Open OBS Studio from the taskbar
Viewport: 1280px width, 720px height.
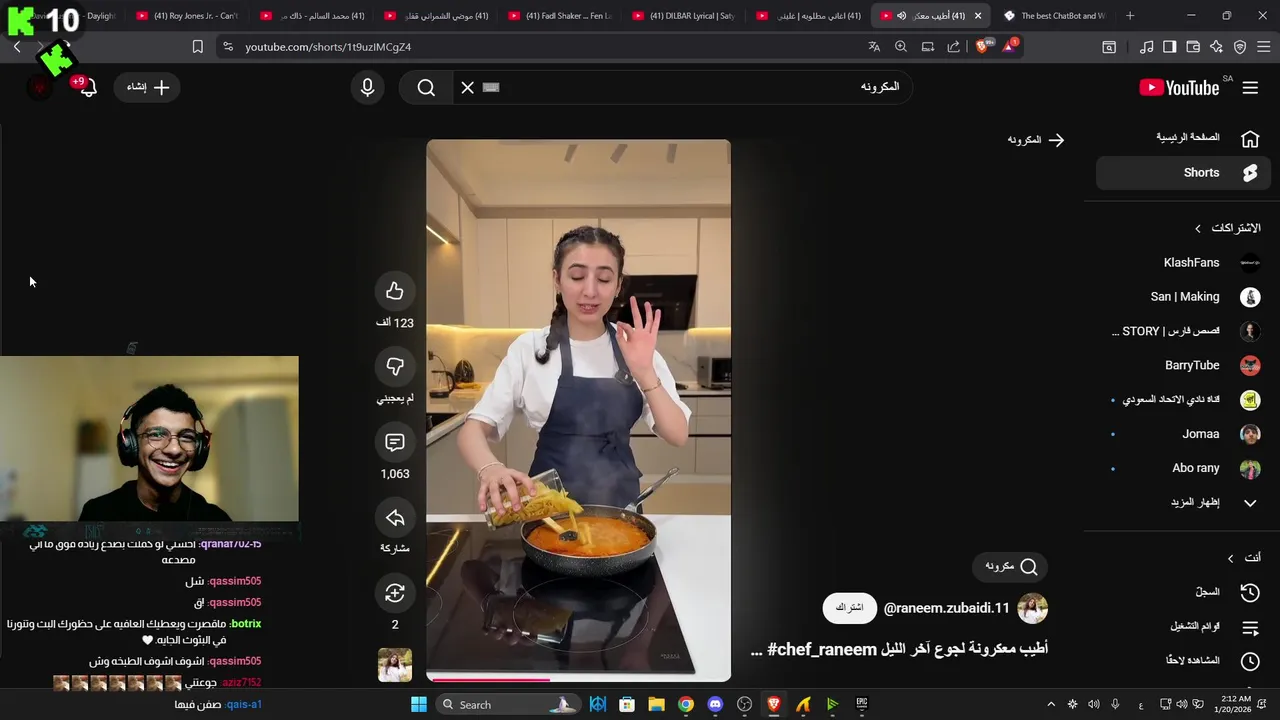pyautogui.click(x=744, y=704)
